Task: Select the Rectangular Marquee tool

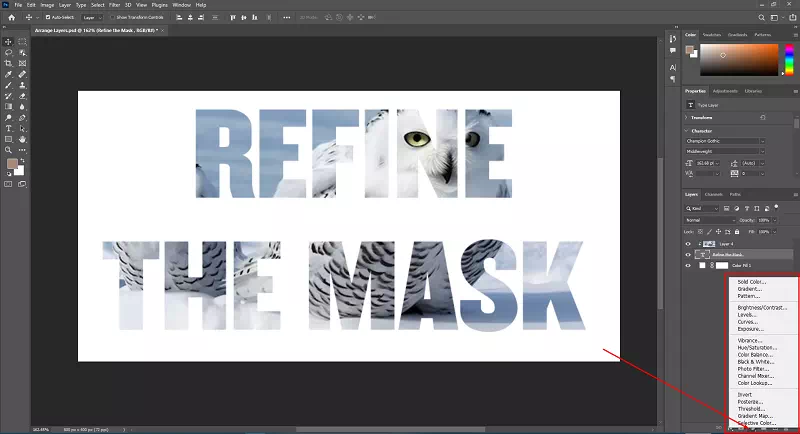Action: pos(22,42)
